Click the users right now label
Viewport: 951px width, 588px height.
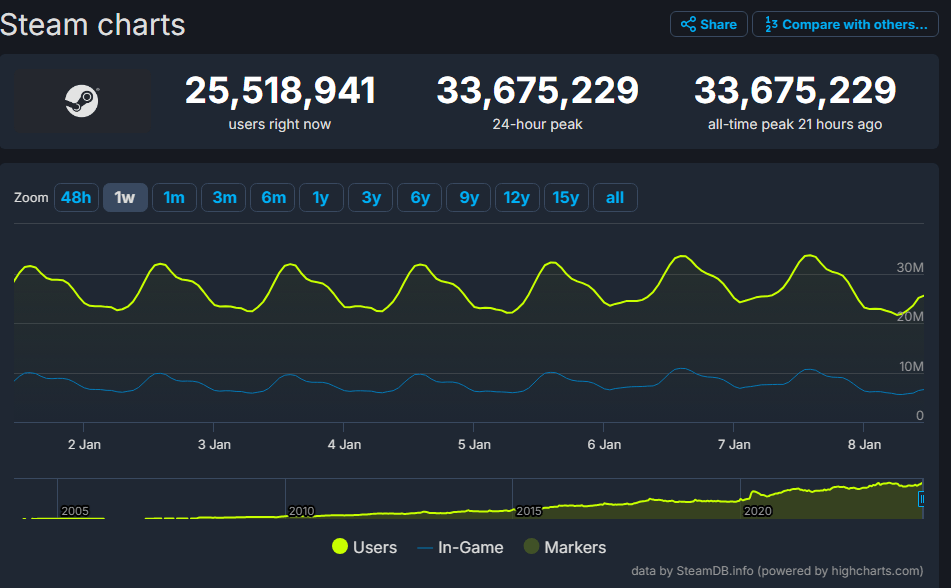(x=280, y=124)
